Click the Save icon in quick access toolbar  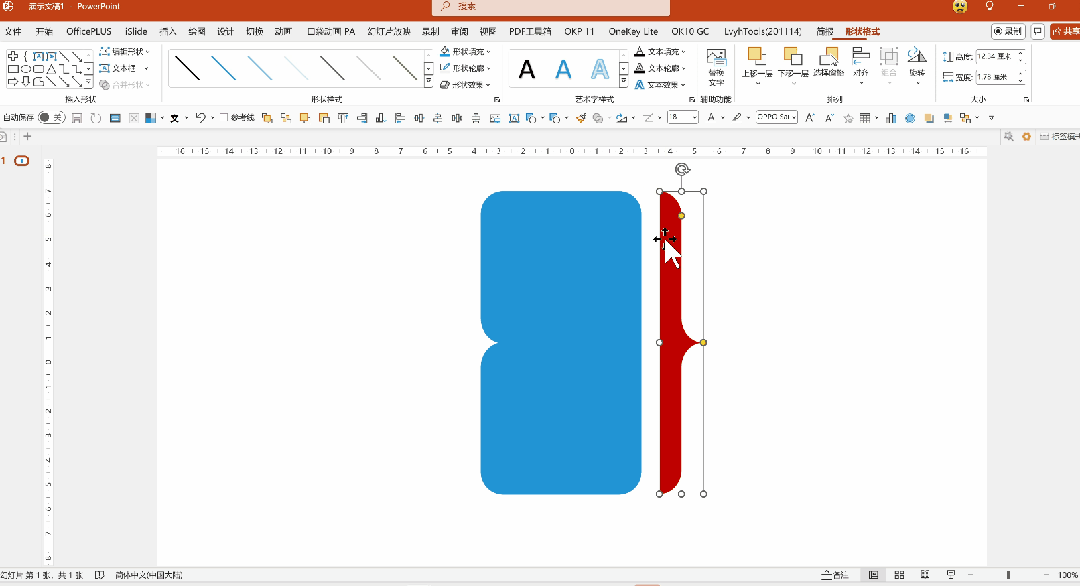point(76,118)
